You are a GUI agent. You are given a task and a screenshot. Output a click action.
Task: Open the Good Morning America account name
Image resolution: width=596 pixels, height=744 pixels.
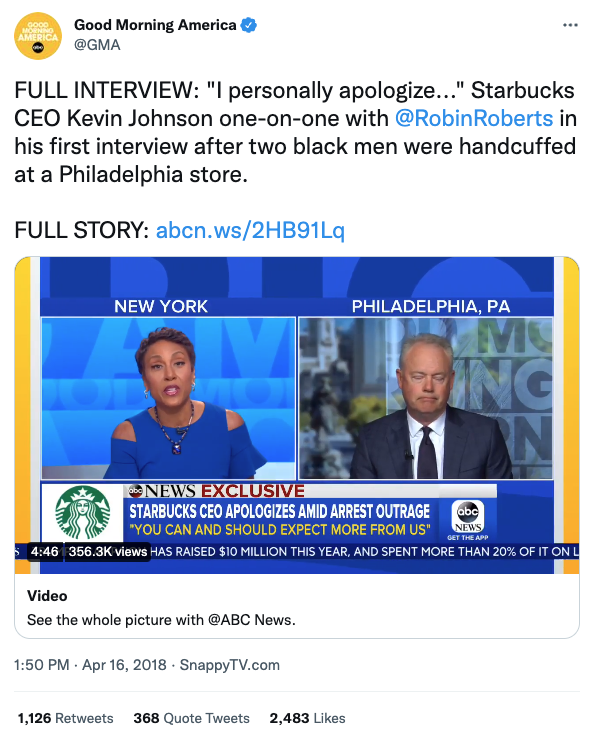(155, 25)
